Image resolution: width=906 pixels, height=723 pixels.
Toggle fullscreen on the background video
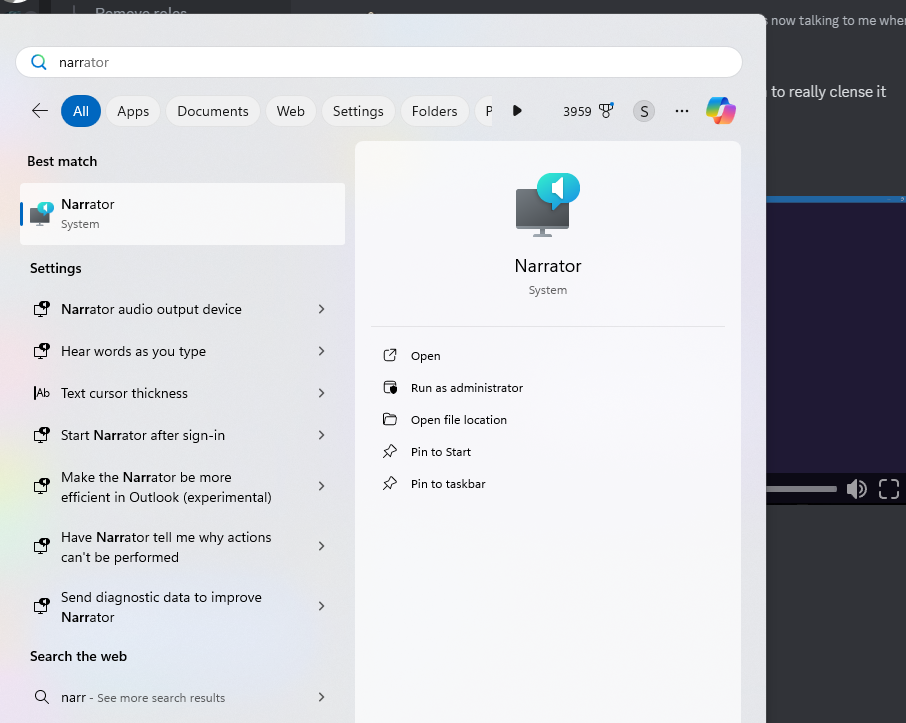point(889,489)
